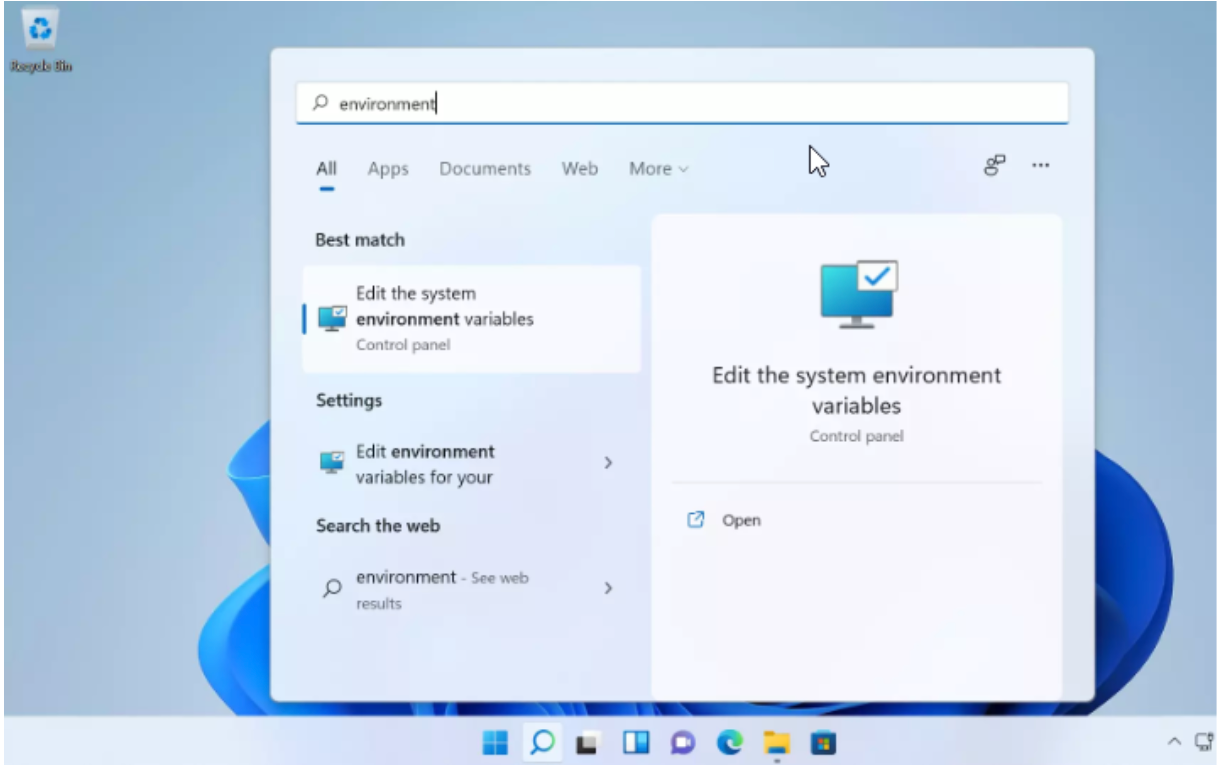Click Open in the preview pane
Screen dimensions: 1218x766
(x=741, y=520)
